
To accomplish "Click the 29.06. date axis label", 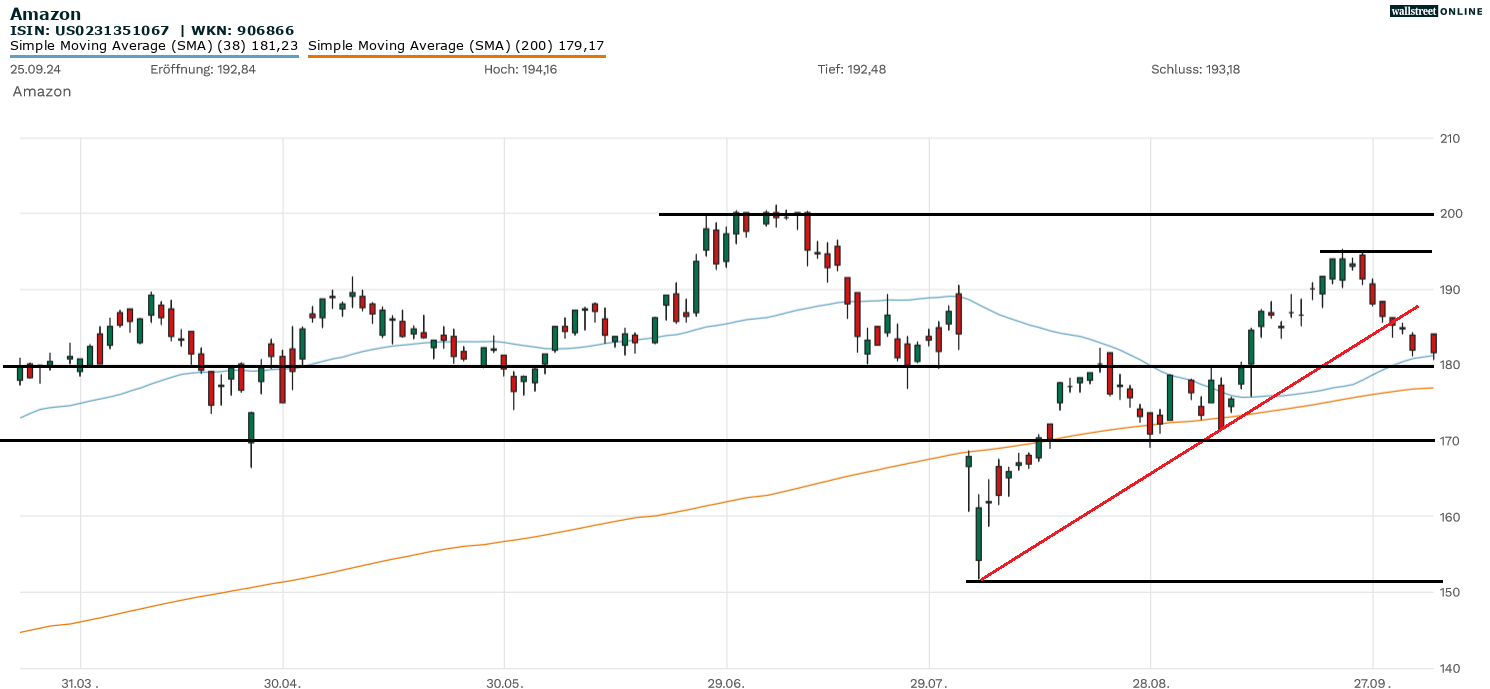I will (x=726, y=682).
